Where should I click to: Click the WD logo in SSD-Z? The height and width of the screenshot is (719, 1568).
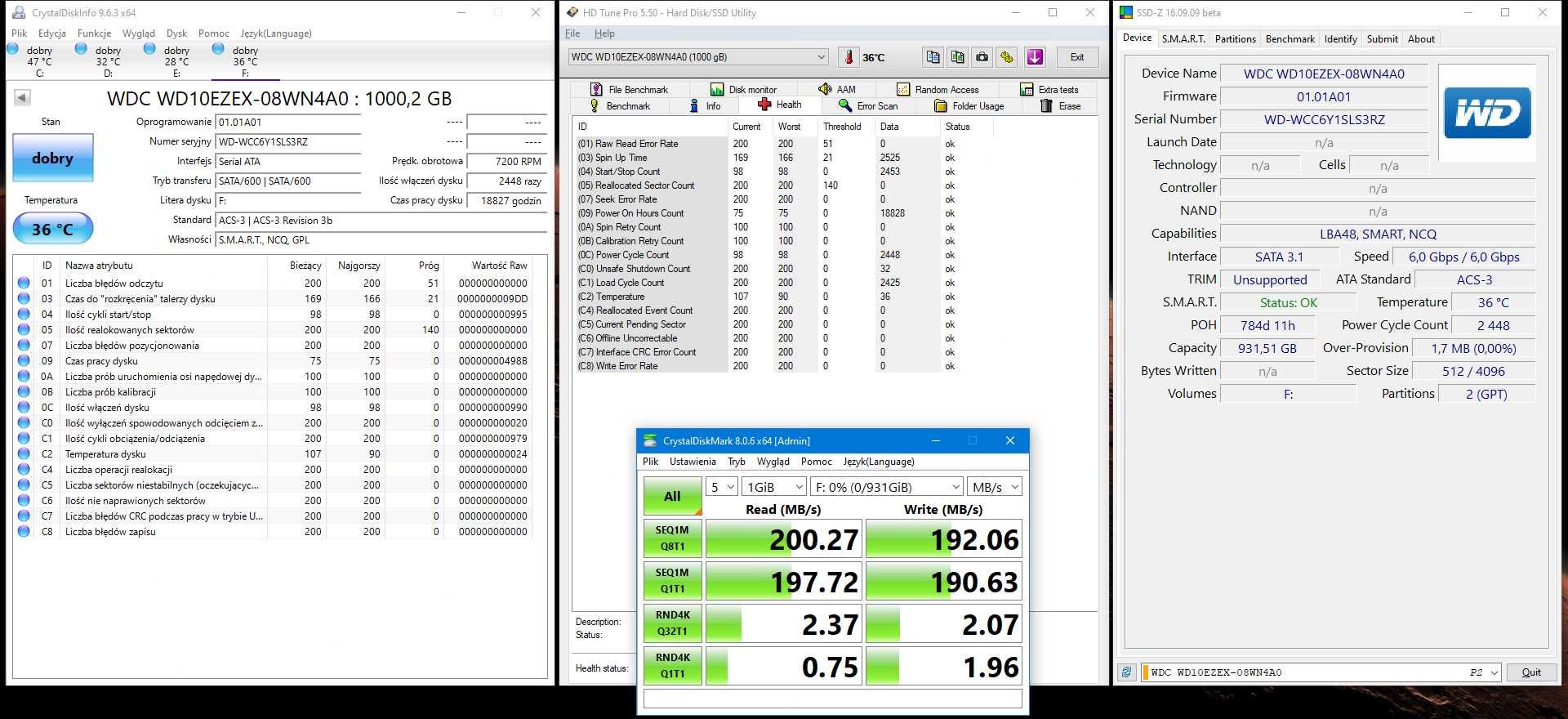1487,113
